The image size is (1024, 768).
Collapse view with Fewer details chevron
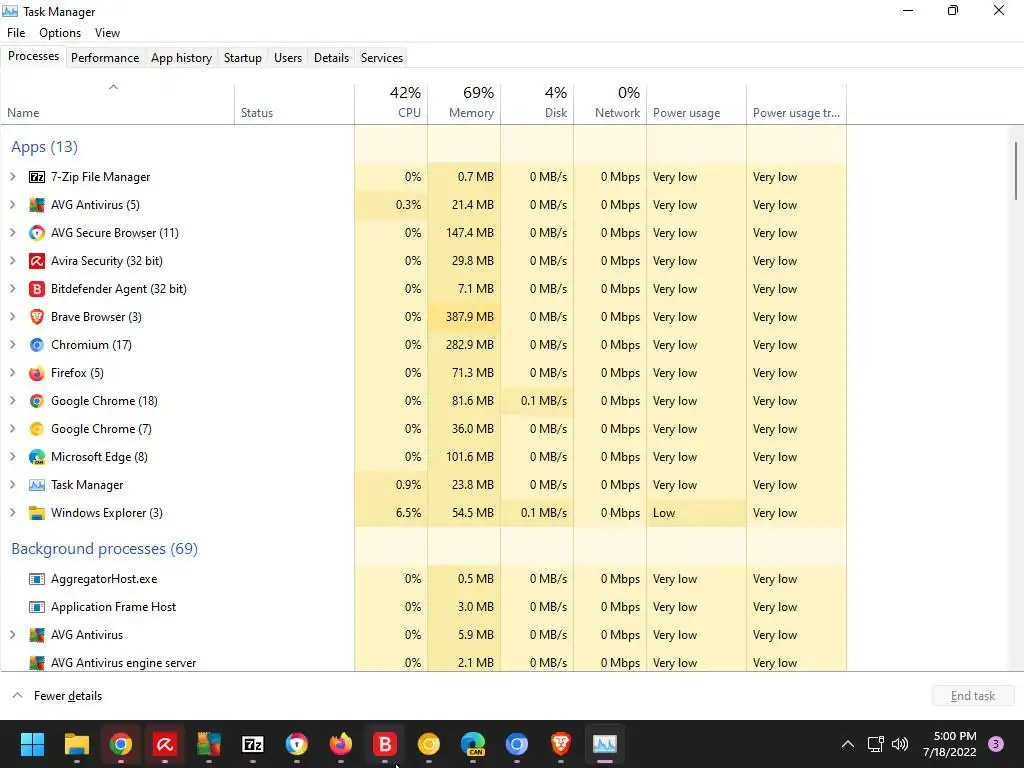coord(18,696)
